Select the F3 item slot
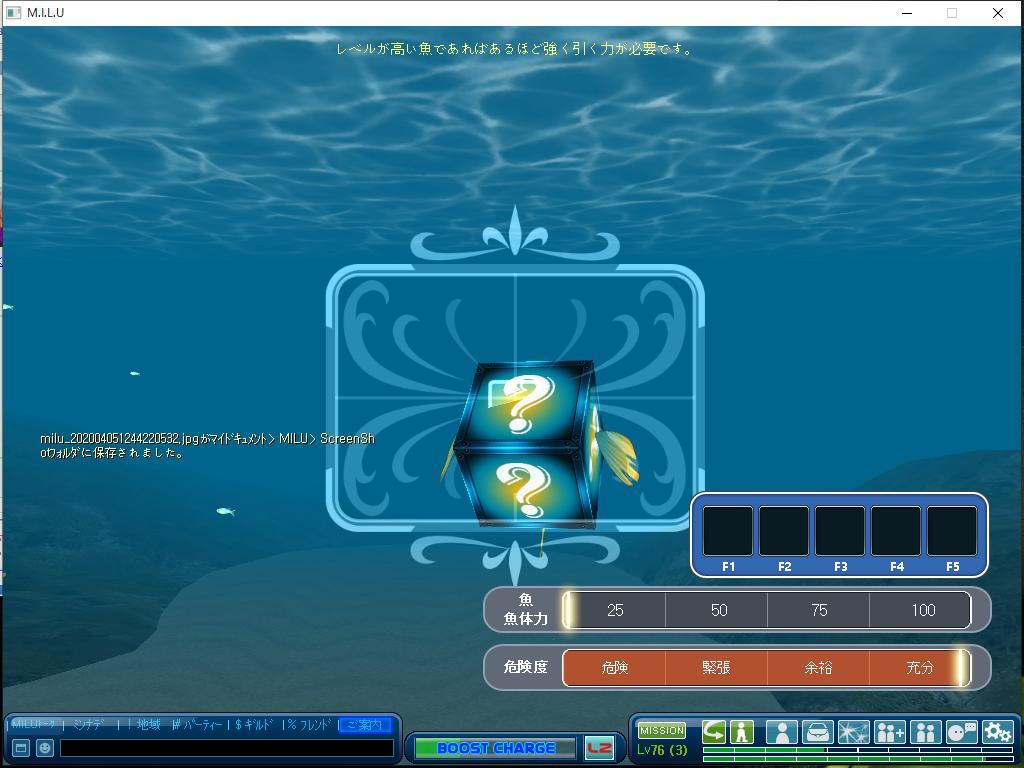The width and height of the screenshot is (1024, 768). pos(840,531)
